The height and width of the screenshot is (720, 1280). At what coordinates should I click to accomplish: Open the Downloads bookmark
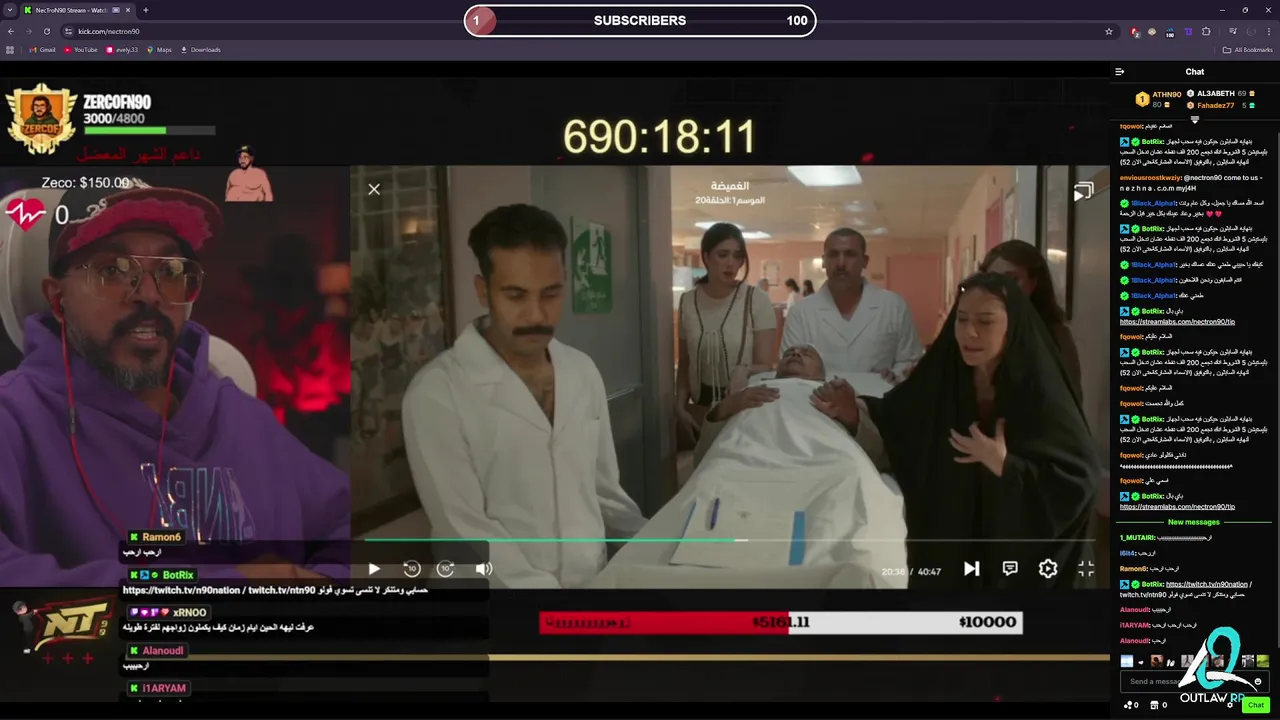pyautogui.click(x=200, y=50)
